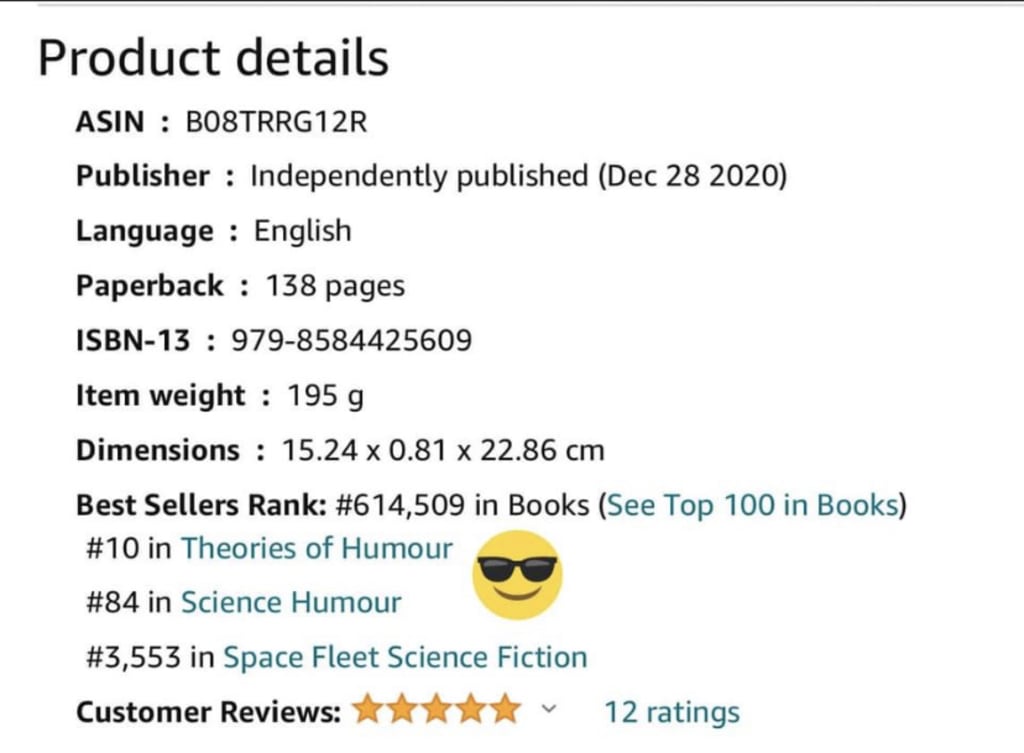Go to the Science Humour category

[290, 603]
